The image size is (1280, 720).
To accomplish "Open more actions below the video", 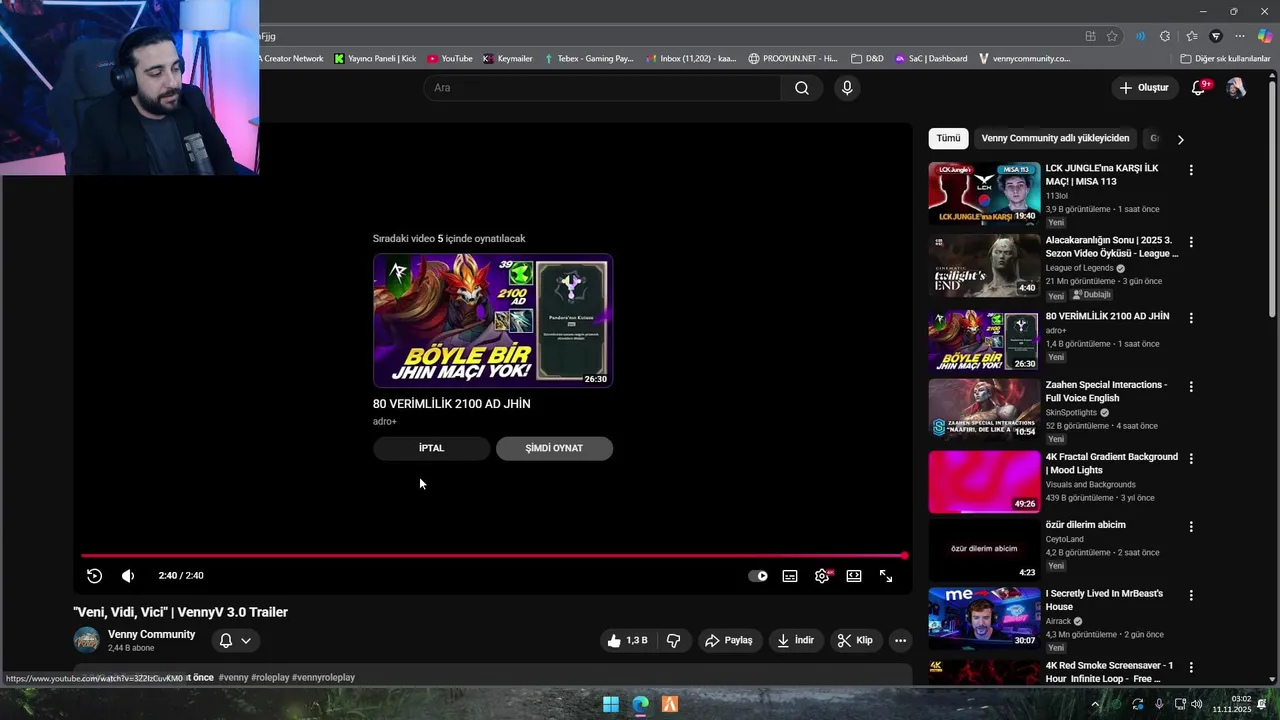I will point(900,641).
